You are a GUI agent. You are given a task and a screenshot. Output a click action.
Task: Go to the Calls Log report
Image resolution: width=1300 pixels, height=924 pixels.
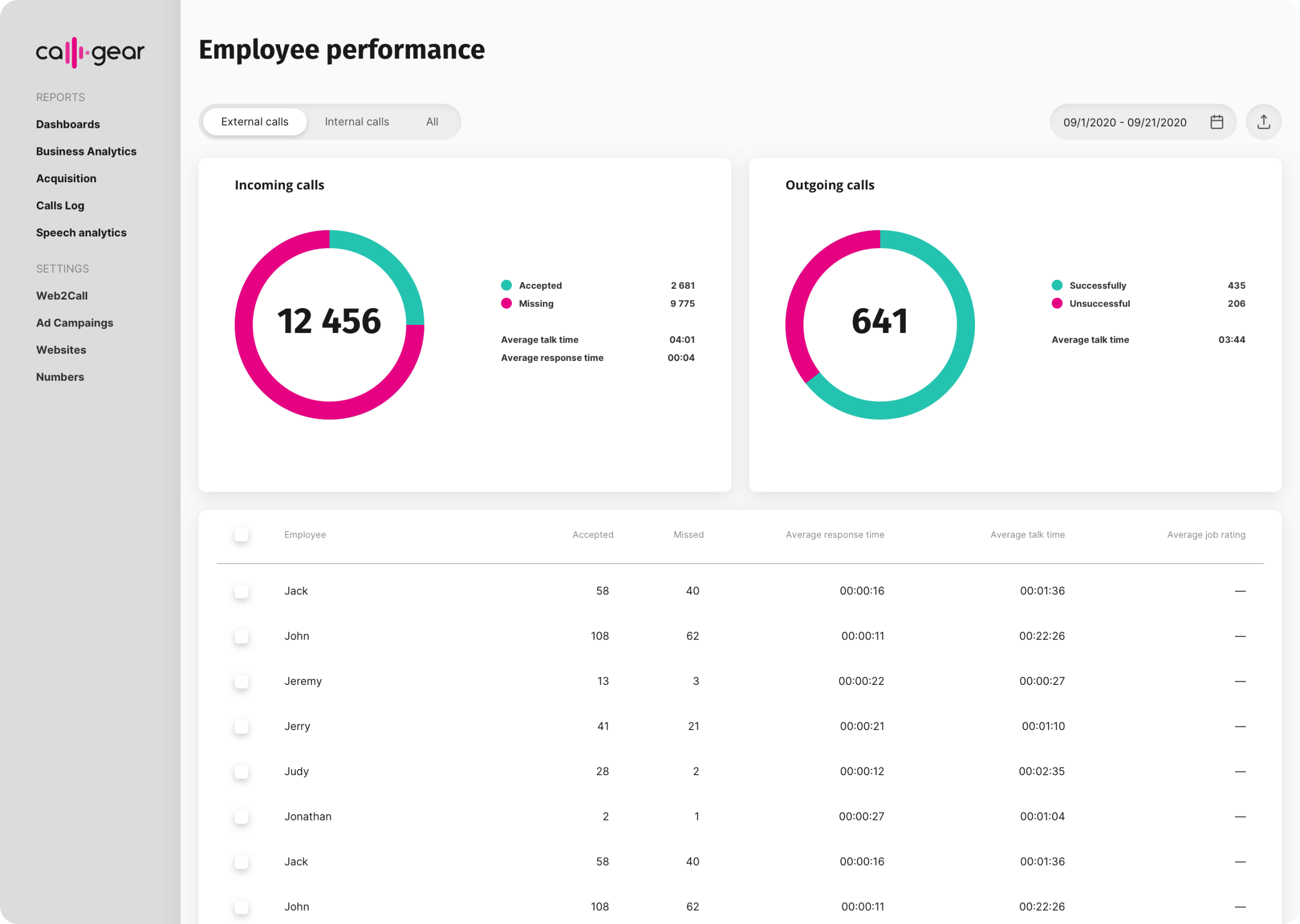[x=60, y=206]
